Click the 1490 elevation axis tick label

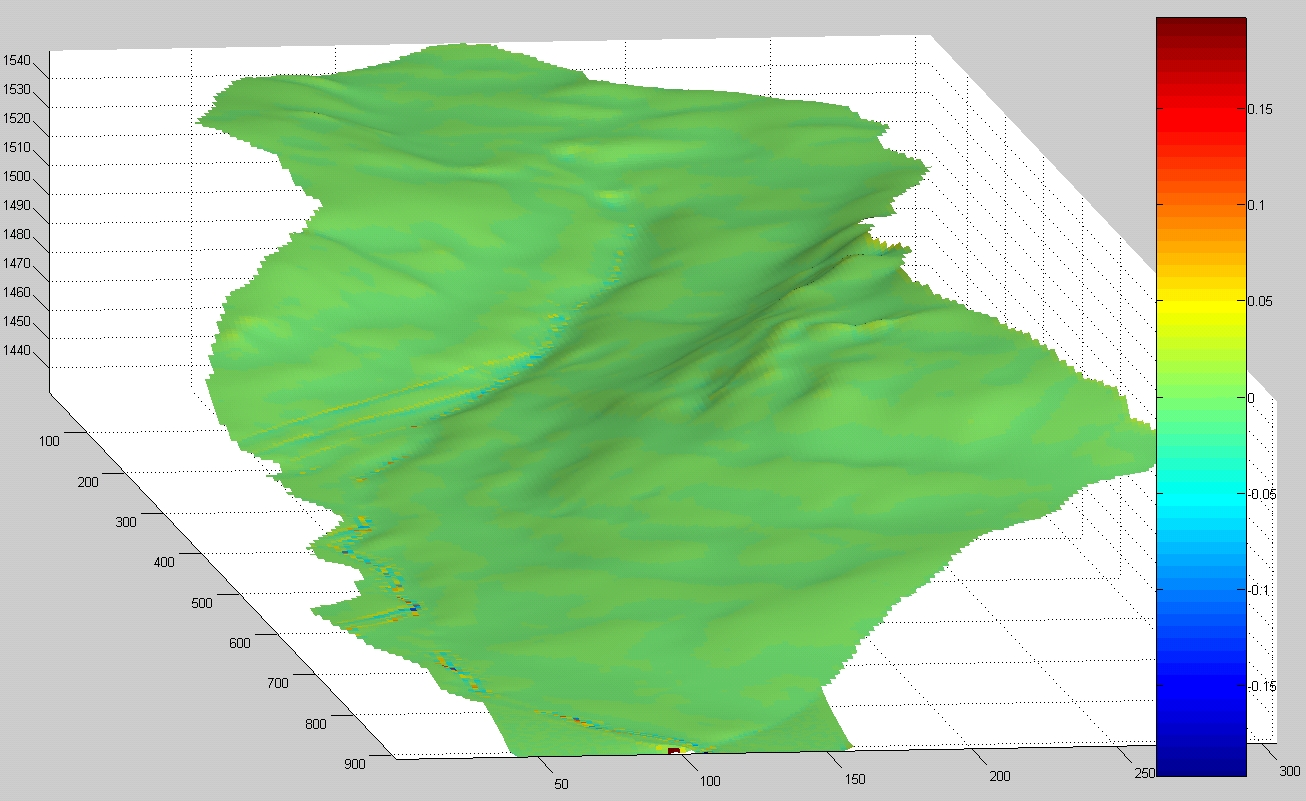click(x=16, y=206)
